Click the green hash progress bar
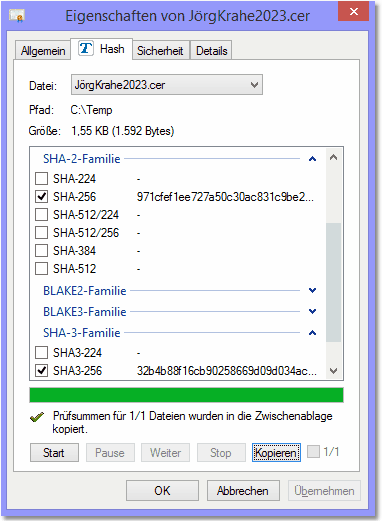 pos(186,395)
